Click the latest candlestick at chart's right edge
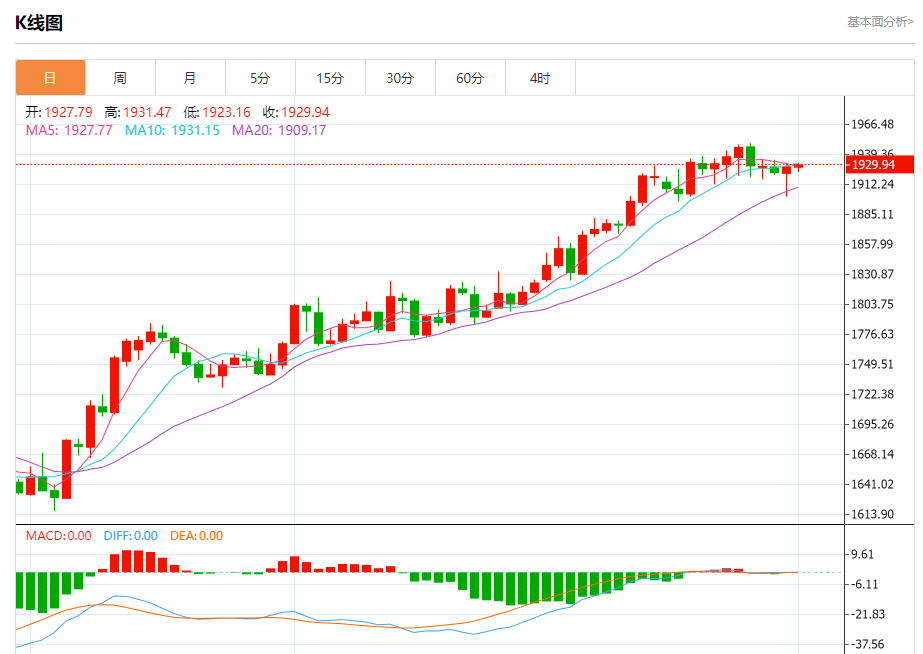This screenshot has height=654, width=923. click(798, 167)
